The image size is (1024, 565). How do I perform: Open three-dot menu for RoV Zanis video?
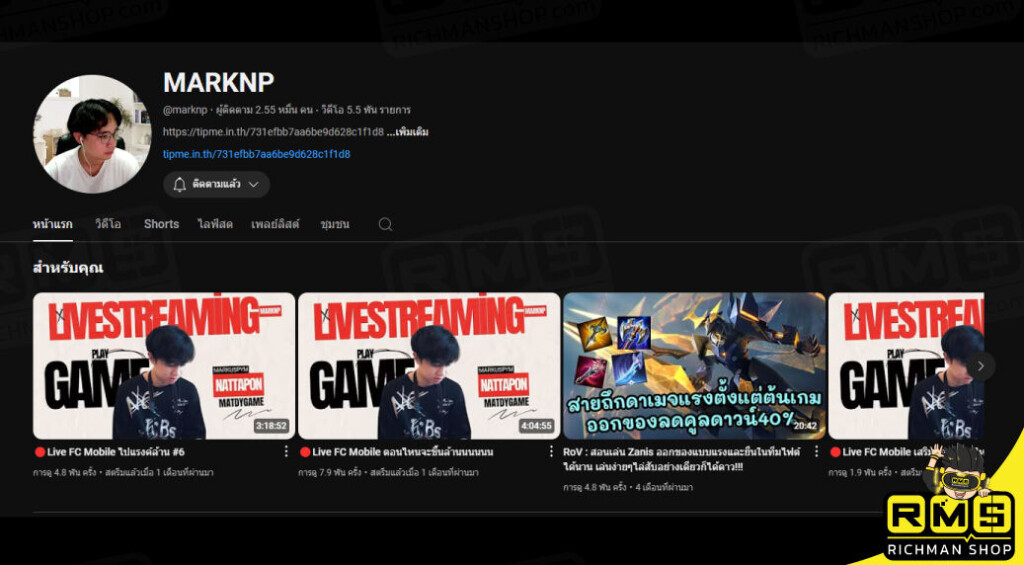(817, 452)
